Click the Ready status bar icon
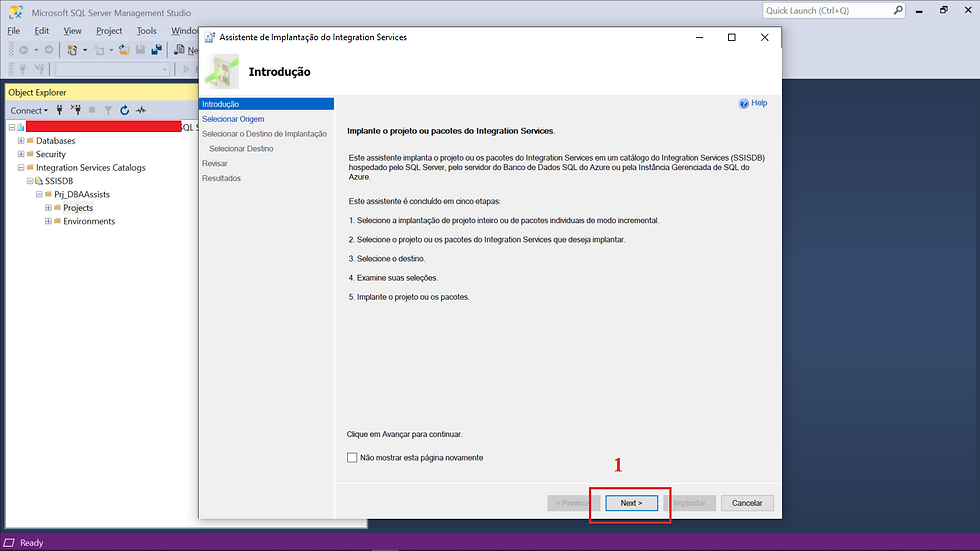Image resolution: width=980 pixels, height=551 pixels. (9, 543)
